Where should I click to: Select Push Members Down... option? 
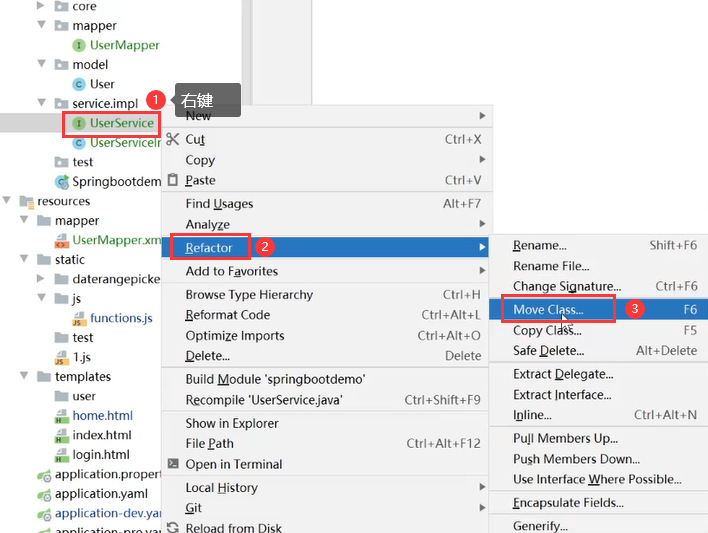pyautogui.click(x=599, y=459)
